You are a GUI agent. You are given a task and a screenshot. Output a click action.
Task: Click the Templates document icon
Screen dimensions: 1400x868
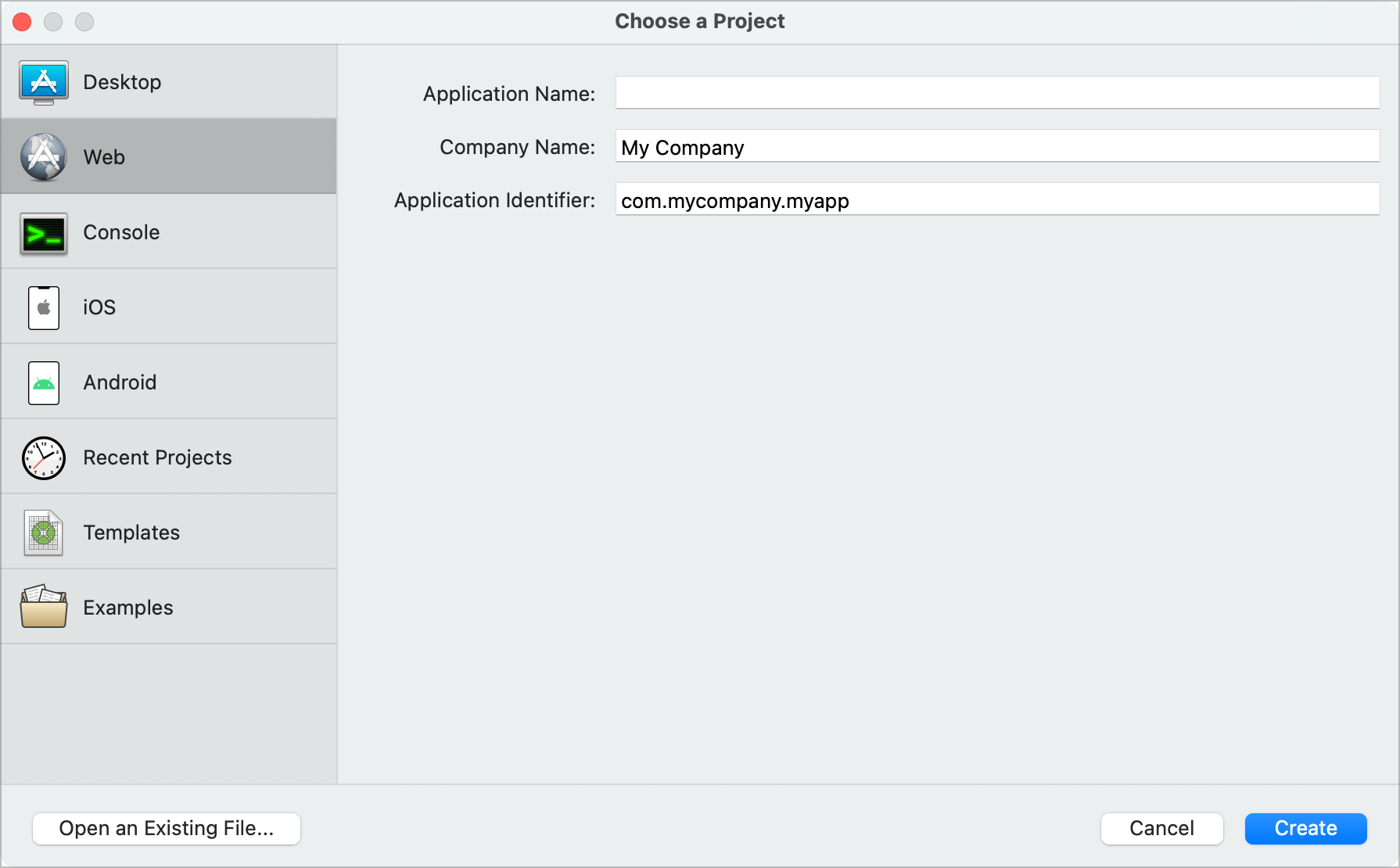coord(44,533)
